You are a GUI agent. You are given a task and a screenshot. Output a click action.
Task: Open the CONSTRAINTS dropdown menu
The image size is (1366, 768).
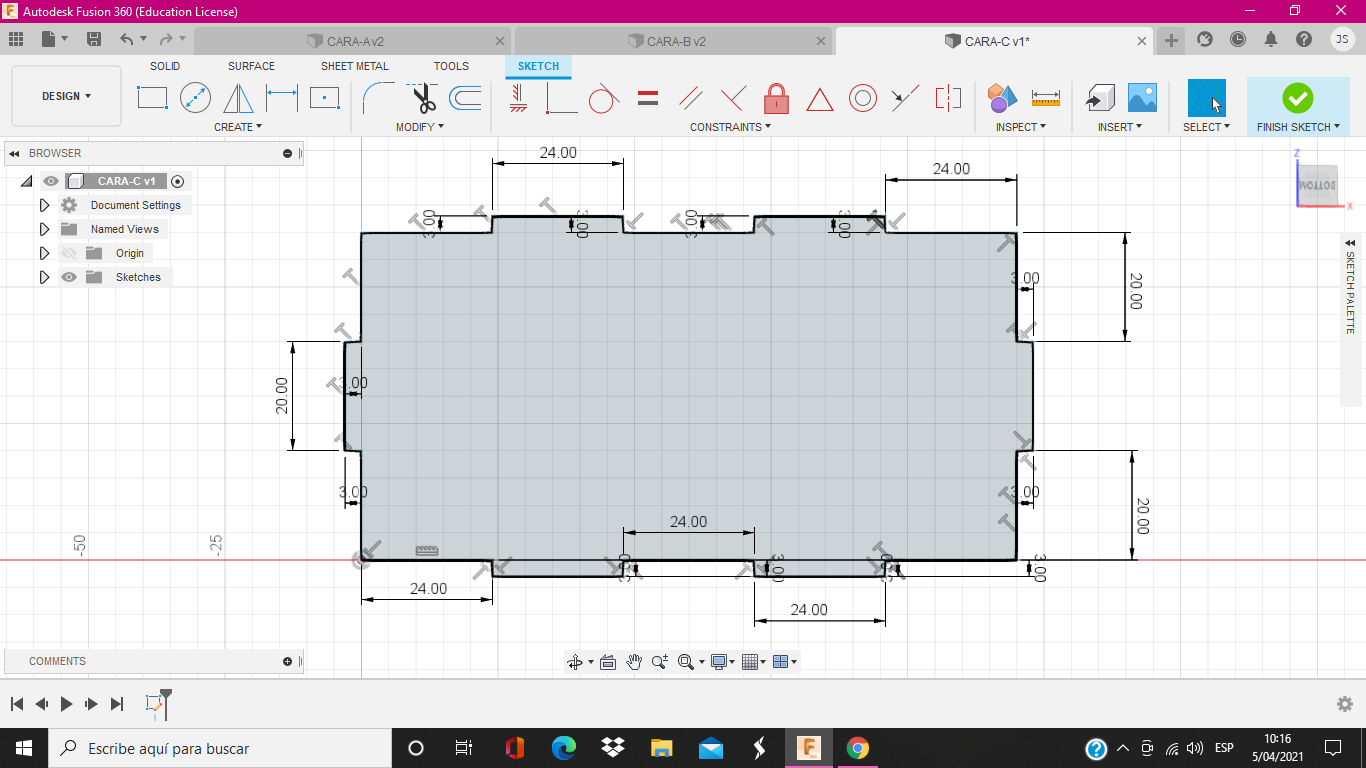pos(731,127)
